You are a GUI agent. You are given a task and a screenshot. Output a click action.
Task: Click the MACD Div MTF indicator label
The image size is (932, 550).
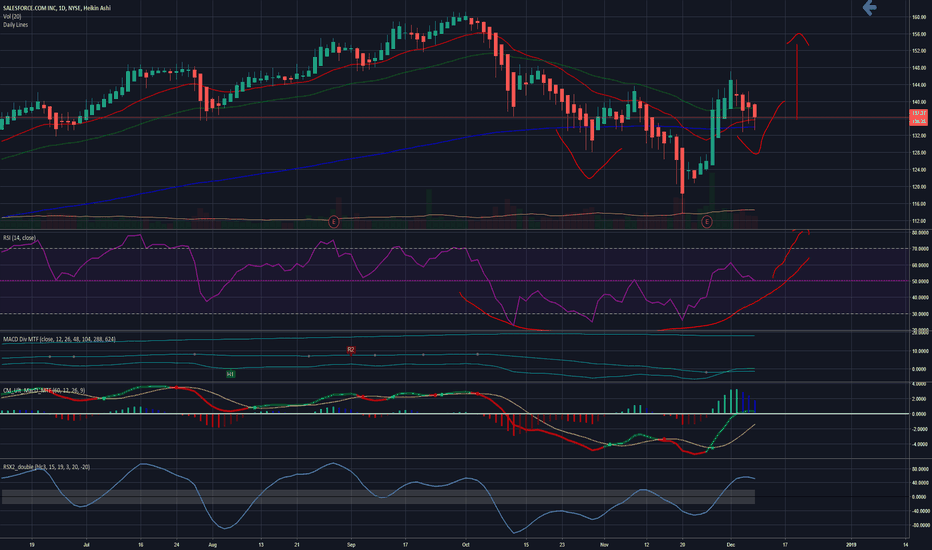pos(59,340)
